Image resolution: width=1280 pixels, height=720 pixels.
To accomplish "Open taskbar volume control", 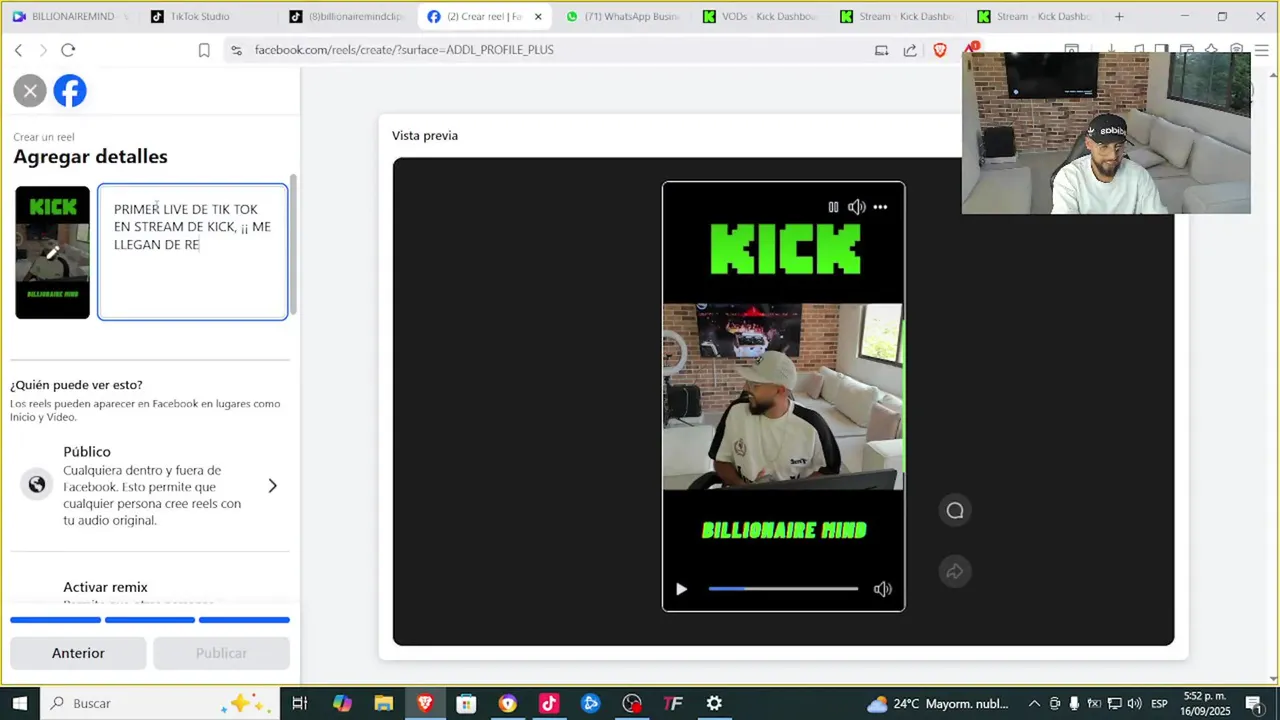I will point(1134,703).
